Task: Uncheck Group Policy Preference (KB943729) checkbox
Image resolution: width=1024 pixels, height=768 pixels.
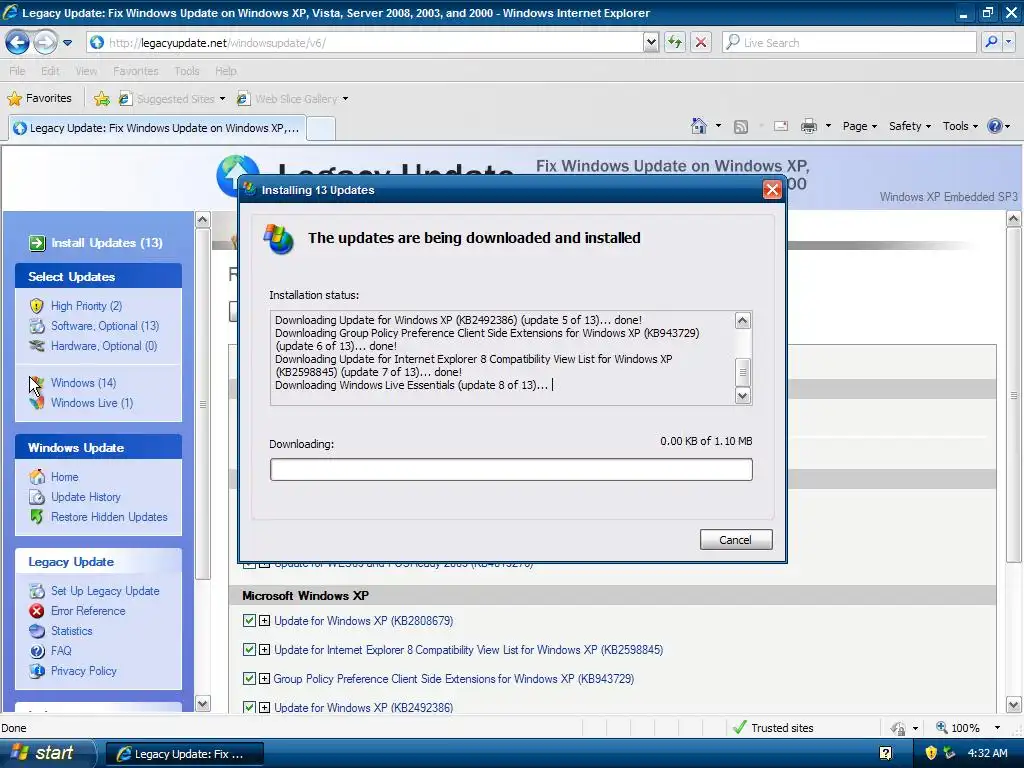Action: (x=249, y=679)
